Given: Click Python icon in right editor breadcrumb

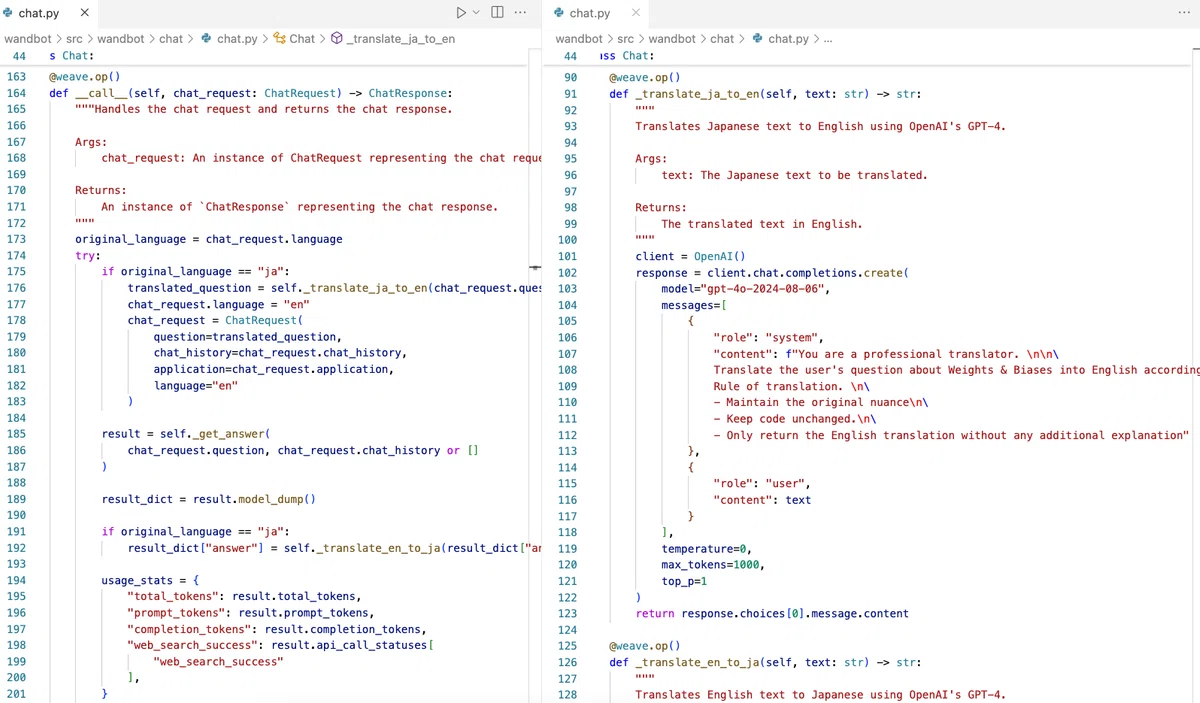Looking at the screenshot, I should [x=758, y=39].
